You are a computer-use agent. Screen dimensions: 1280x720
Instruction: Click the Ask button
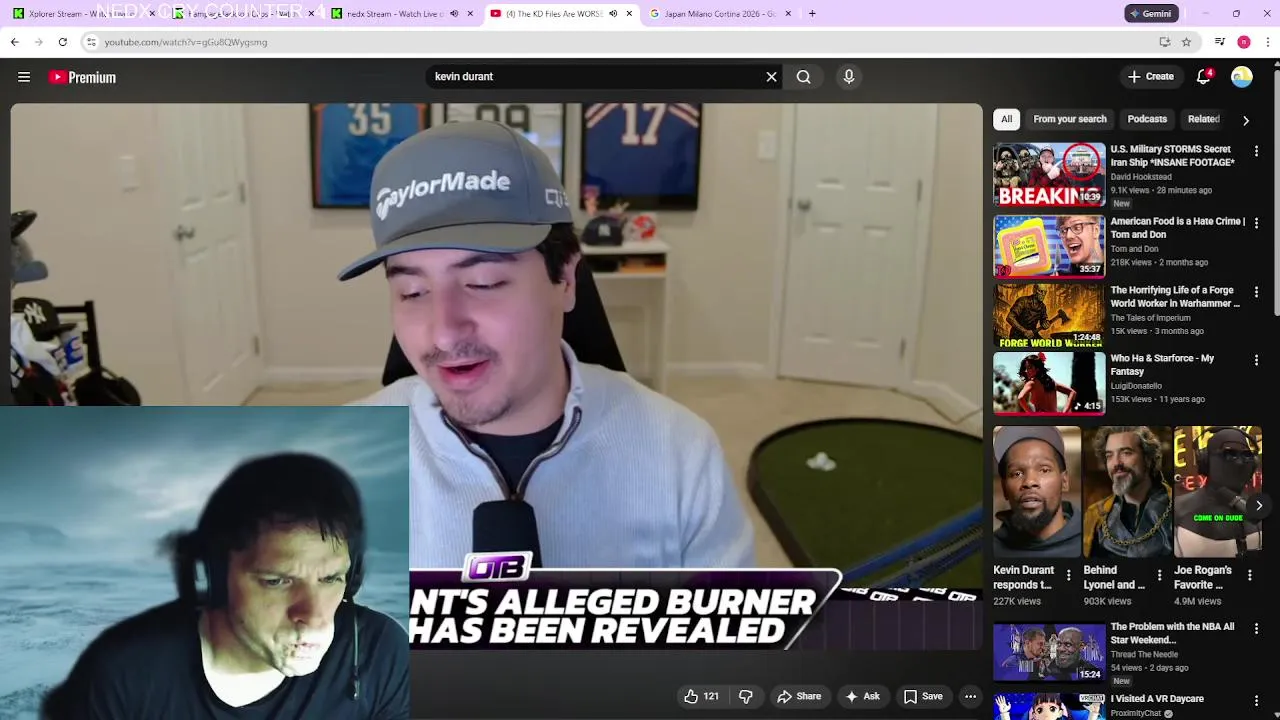tap(863, 696)
